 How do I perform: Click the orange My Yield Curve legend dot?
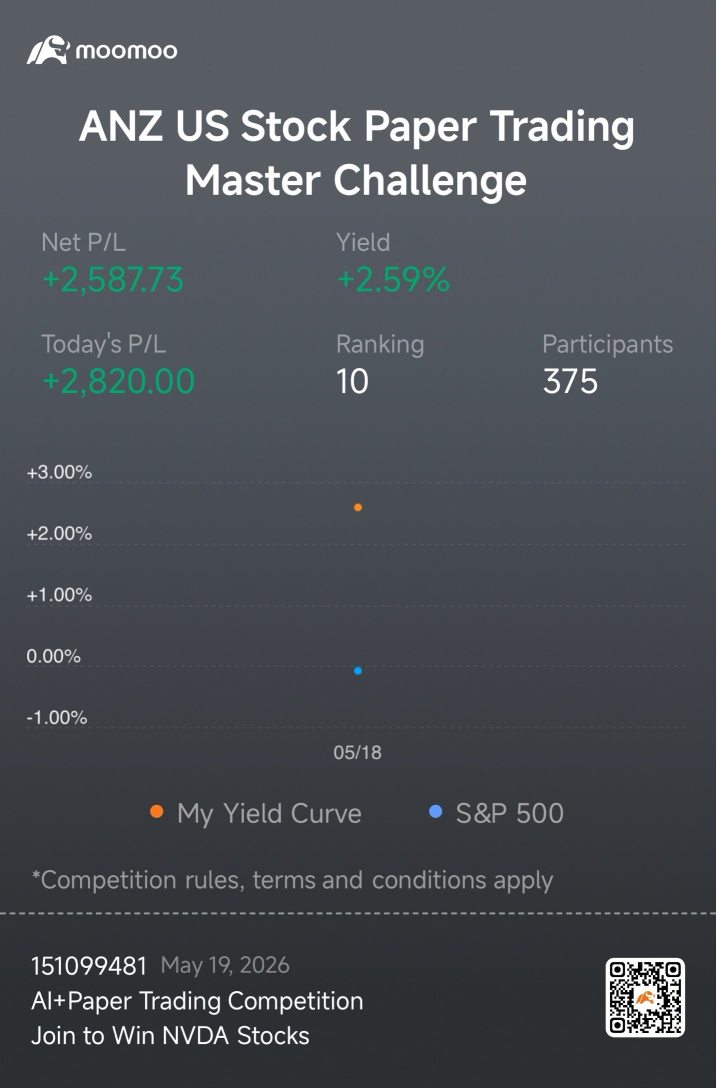pos(157,811)
